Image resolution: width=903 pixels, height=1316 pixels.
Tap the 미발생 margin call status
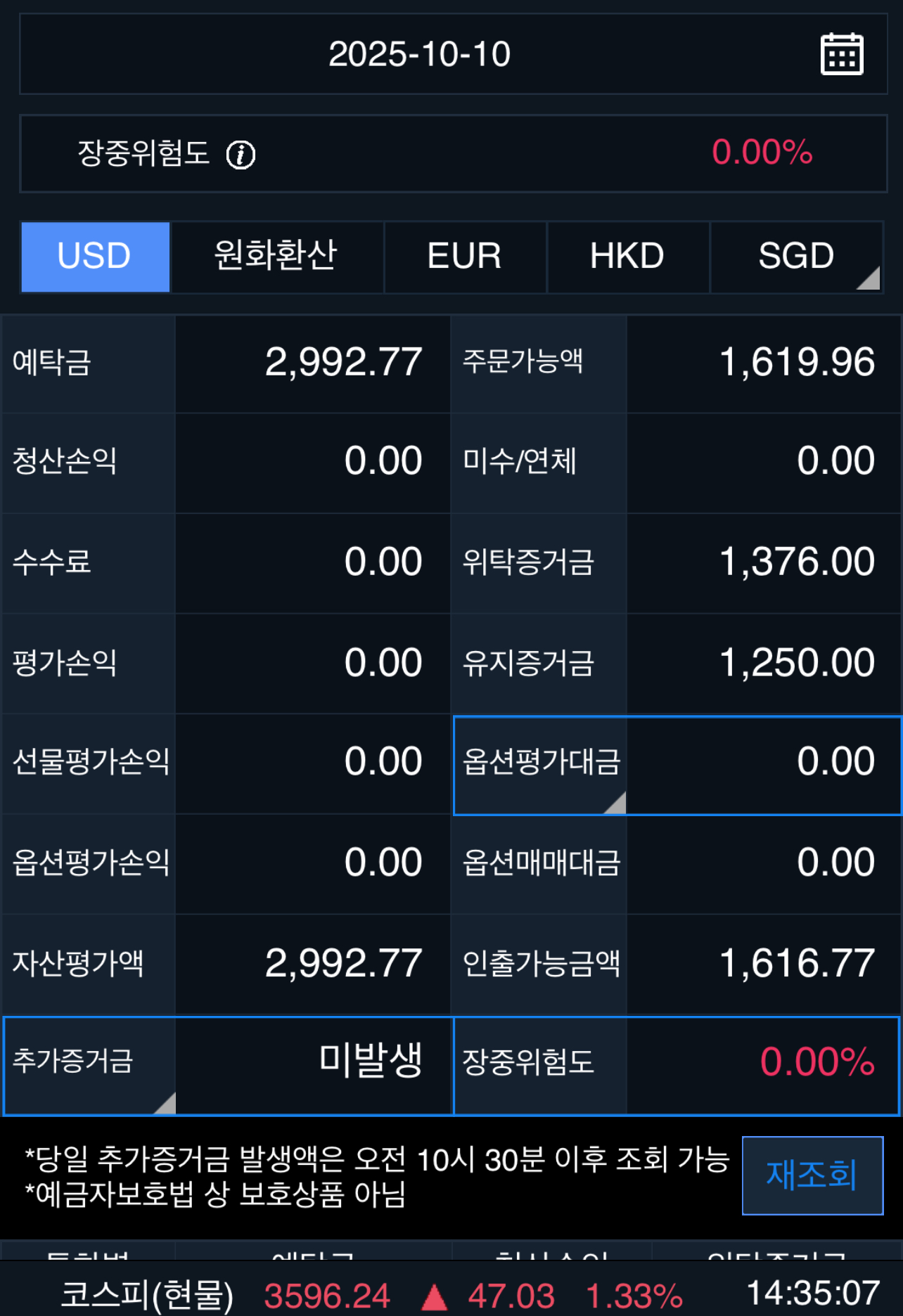pyautogui.click(x=371, y=1061)
